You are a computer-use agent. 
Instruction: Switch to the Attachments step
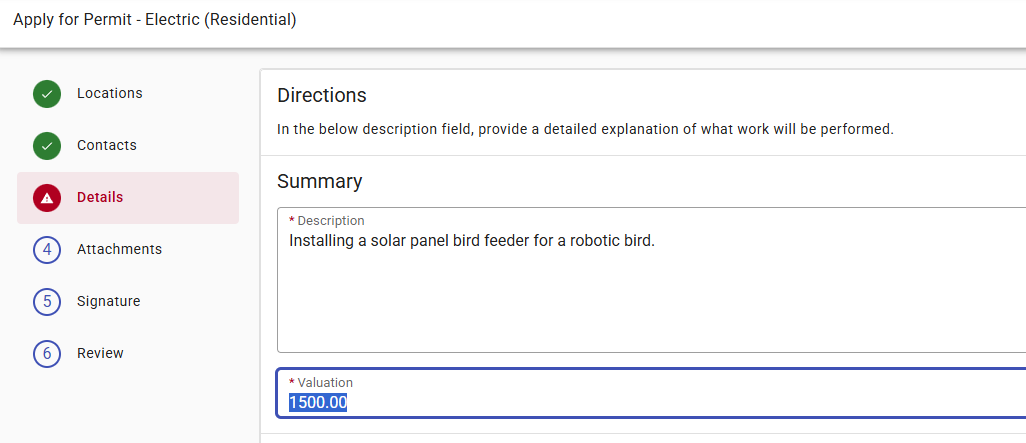point(119,250)
